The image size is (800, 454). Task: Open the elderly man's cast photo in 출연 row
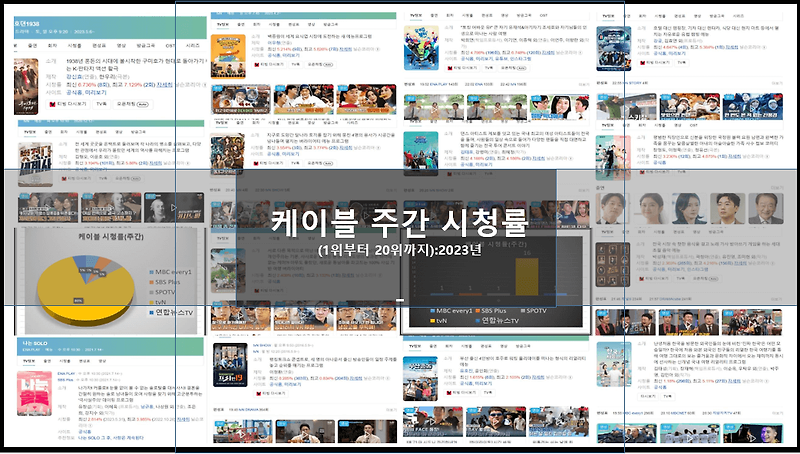coord(765,208)
